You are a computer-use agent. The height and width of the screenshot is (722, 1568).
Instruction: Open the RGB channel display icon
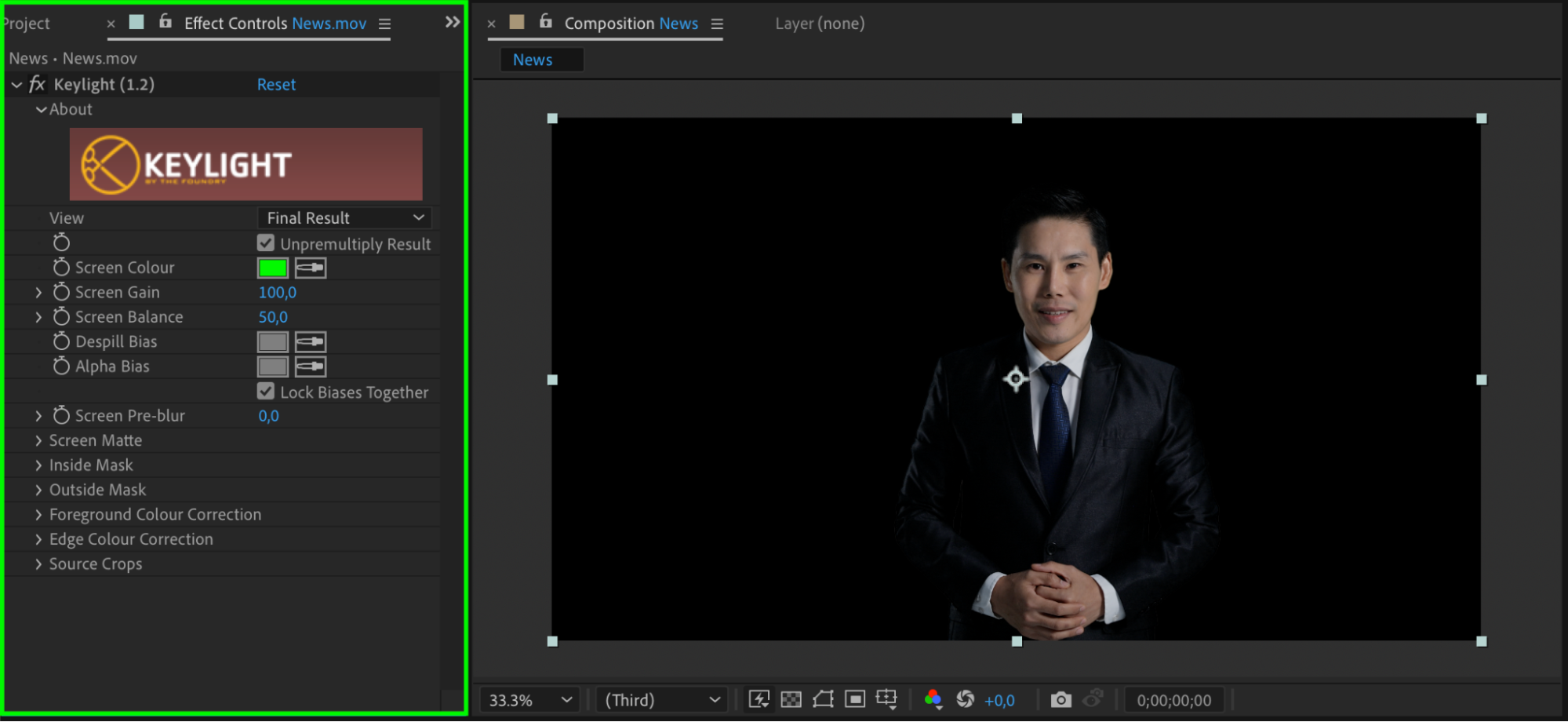(933, 699)
